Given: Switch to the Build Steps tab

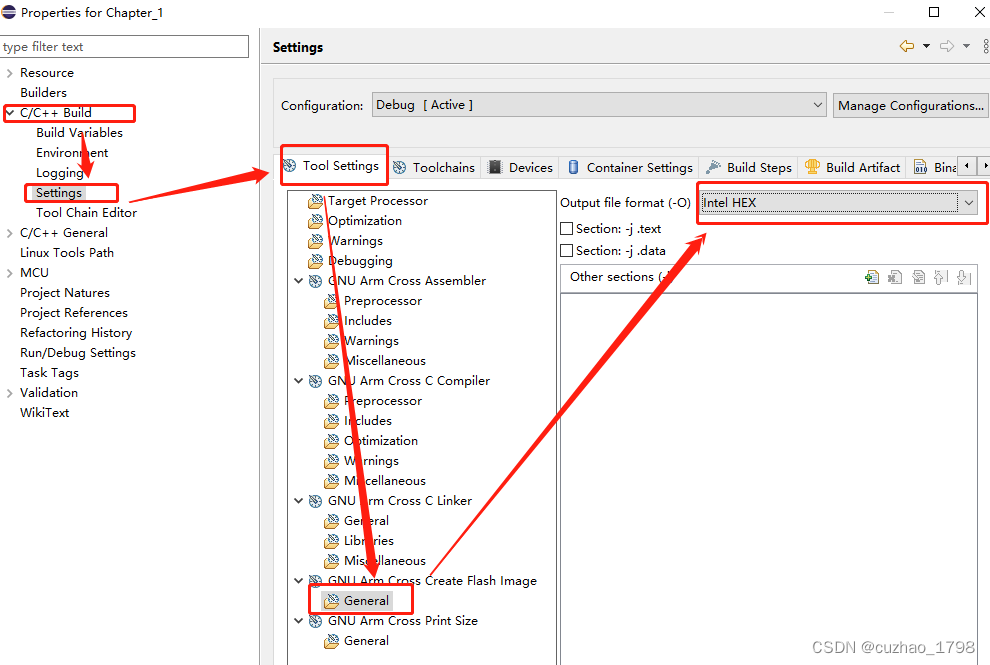Looking at the screenshot, I should (x=749, y=167).
